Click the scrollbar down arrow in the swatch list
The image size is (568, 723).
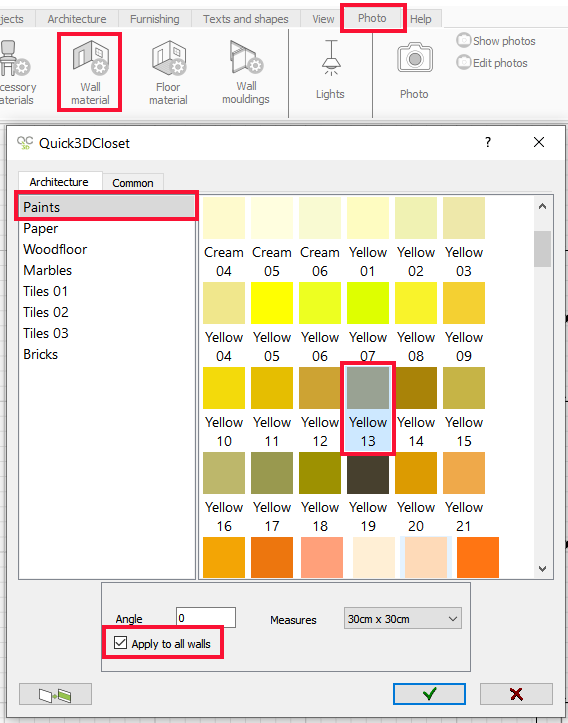pyautogui.click(x=542, y=569)
